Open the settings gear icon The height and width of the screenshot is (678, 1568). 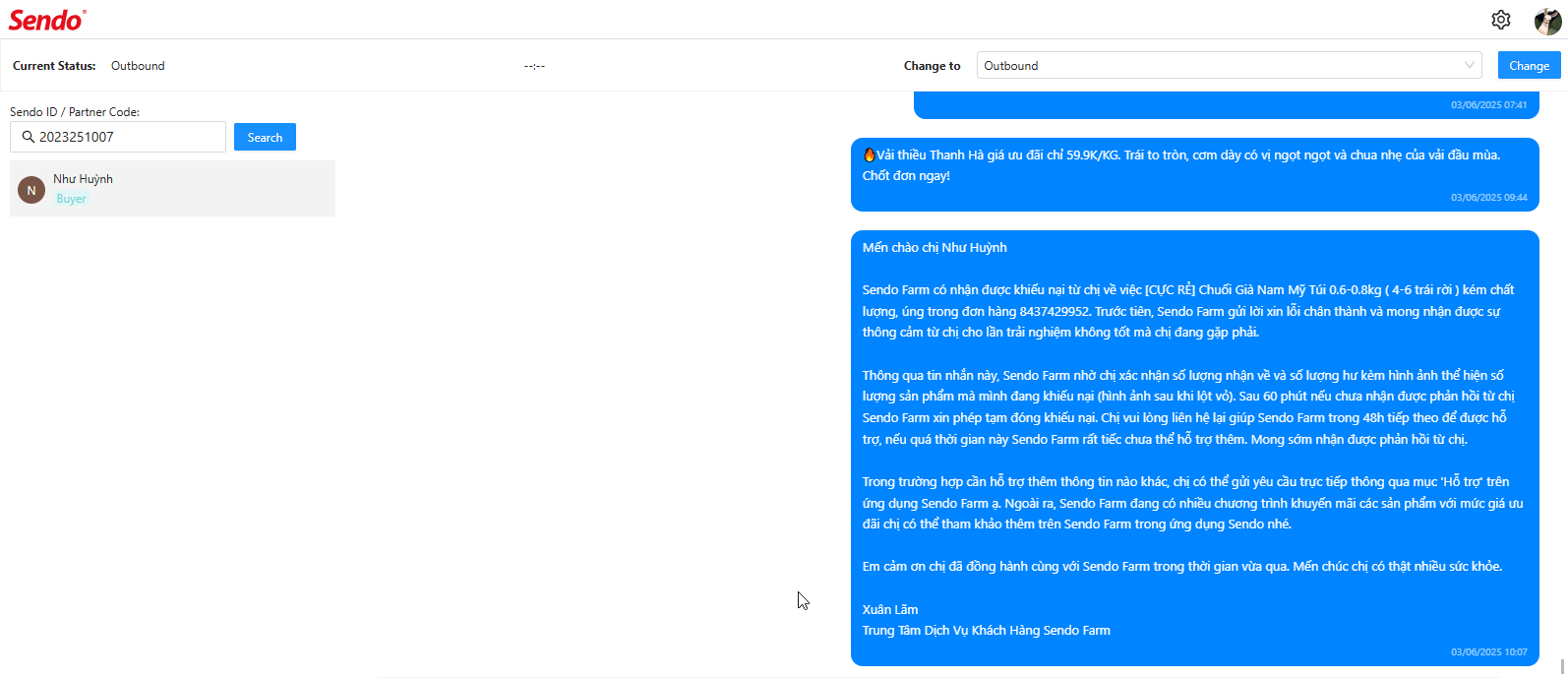click(1500, 20)
